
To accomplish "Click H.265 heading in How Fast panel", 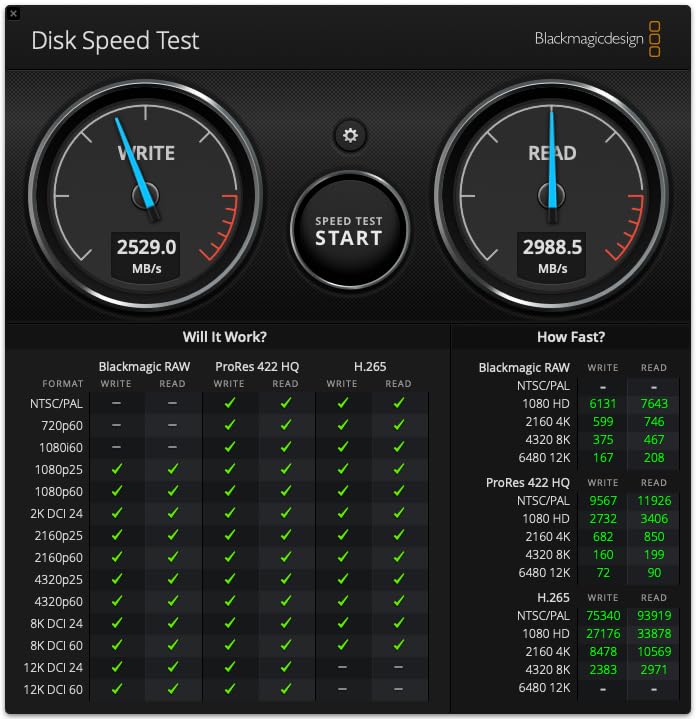I will coord(553,598).
